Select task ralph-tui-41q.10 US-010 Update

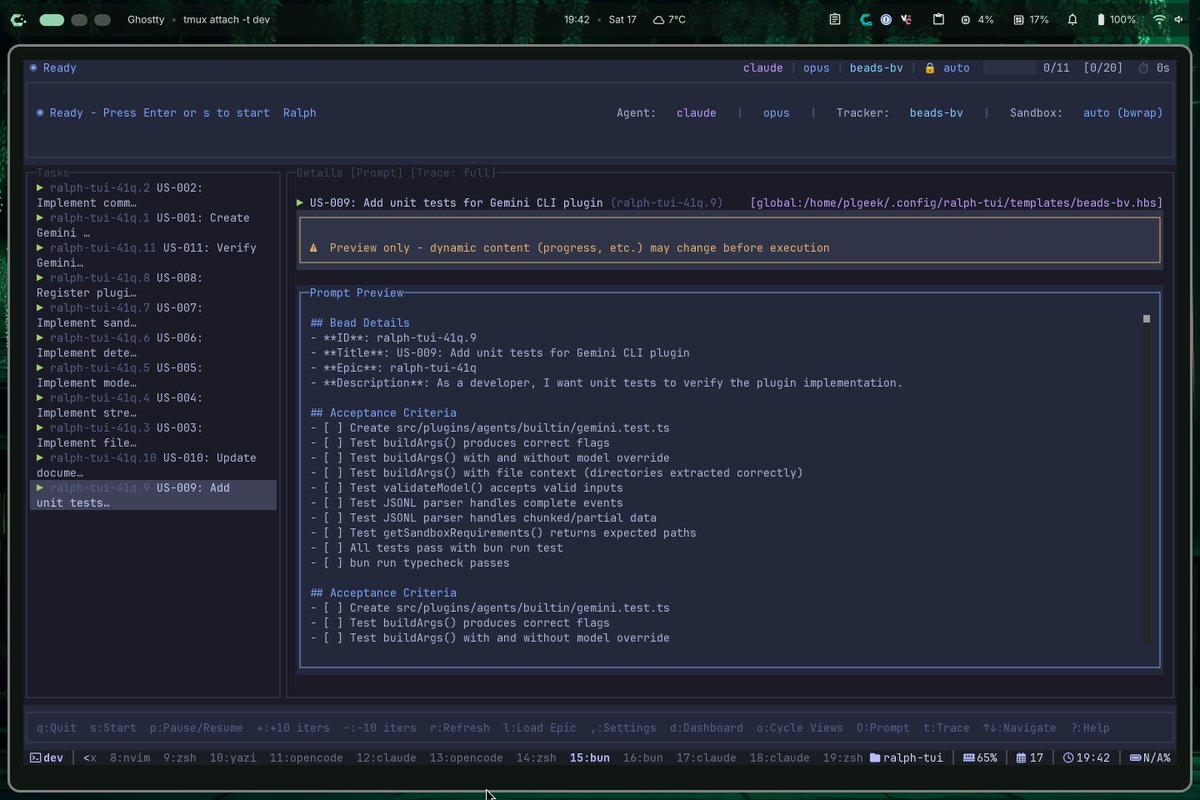[154, 465]
